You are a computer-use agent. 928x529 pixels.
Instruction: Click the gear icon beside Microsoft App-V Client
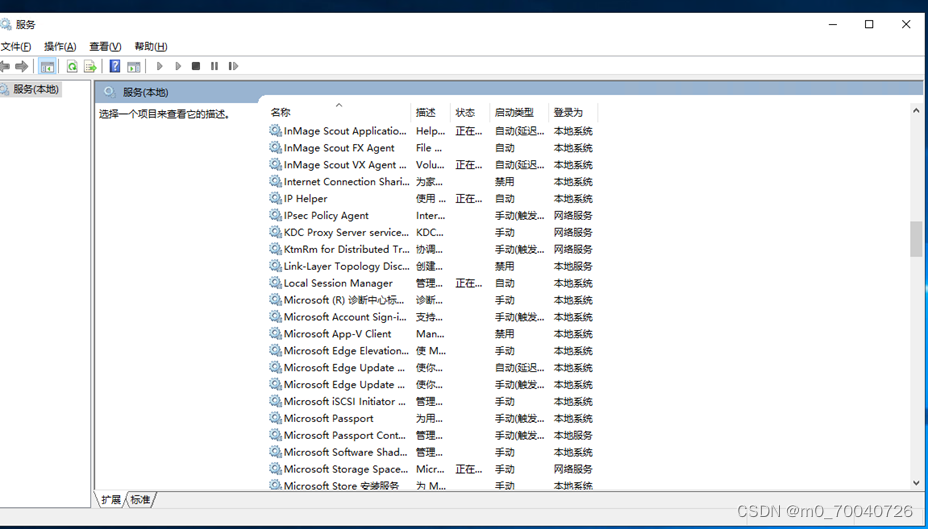tap(275, 333)
